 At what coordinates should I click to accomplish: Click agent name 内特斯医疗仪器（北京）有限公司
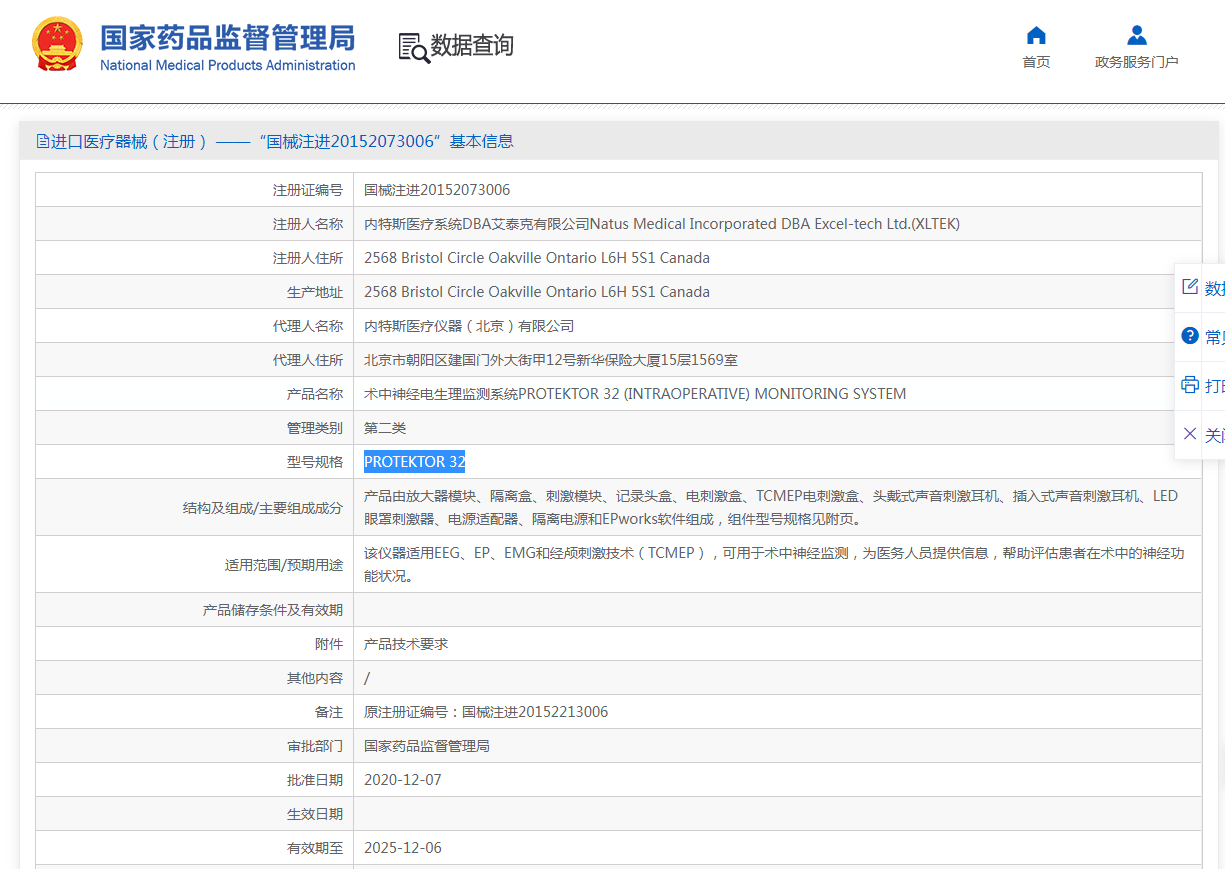469,326
